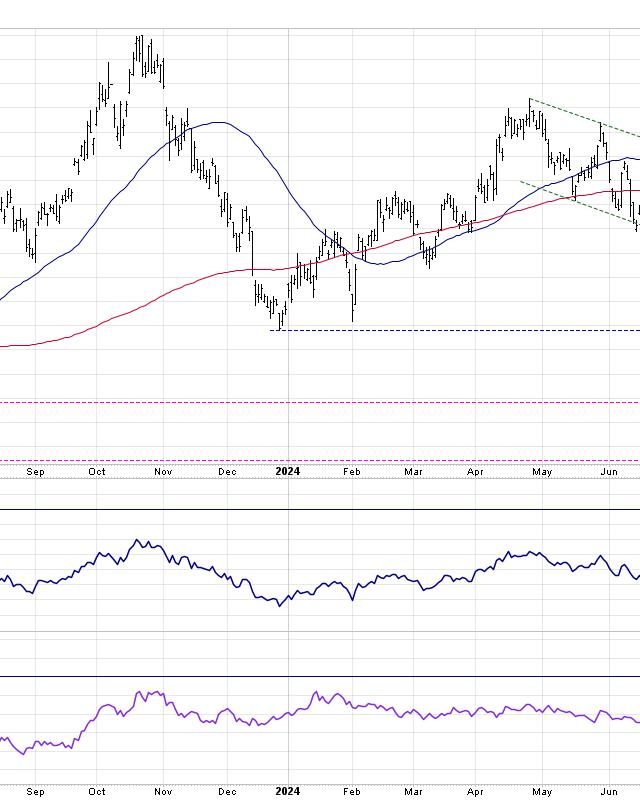The height and width of the screenshot is (800, 640).
Task: Click the Sep label on bottom time axis
Action: [x=35, y=792]
